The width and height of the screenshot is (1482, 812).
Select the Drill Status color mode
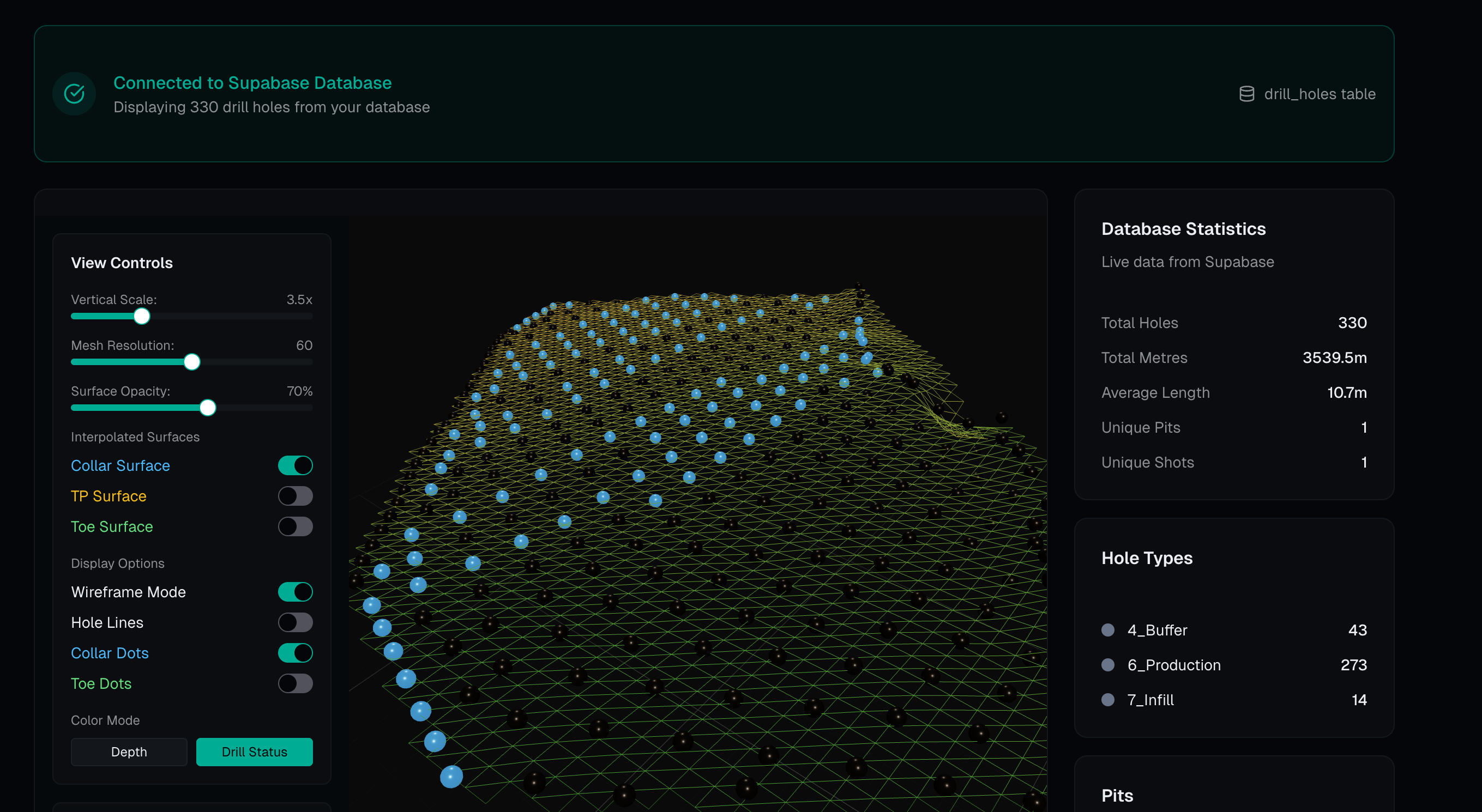point(254,752)
